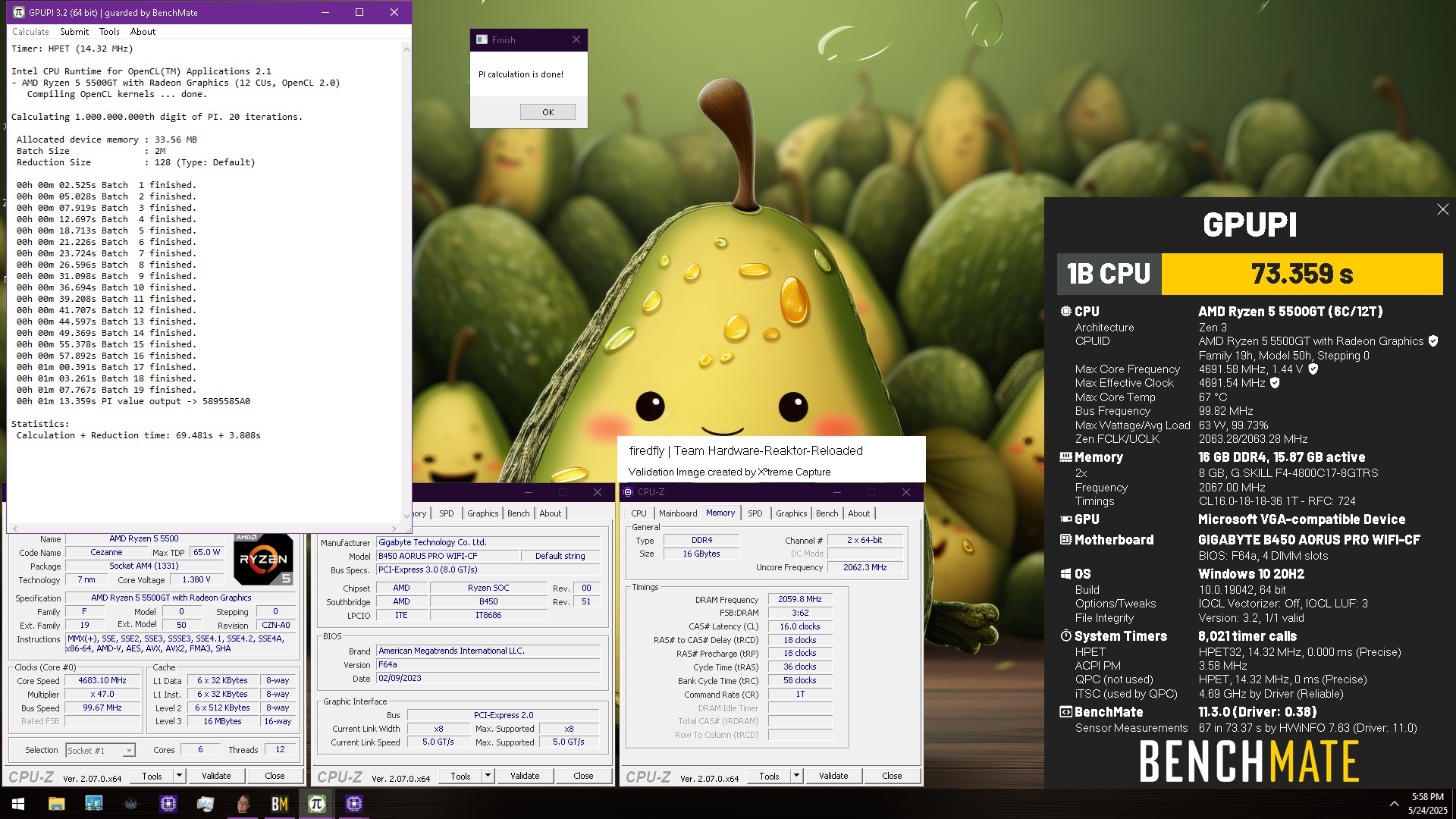This screenshot has height=819, width=1456.
Task: Open File Explorer from the taskbar
Action: tap(56, 804)
